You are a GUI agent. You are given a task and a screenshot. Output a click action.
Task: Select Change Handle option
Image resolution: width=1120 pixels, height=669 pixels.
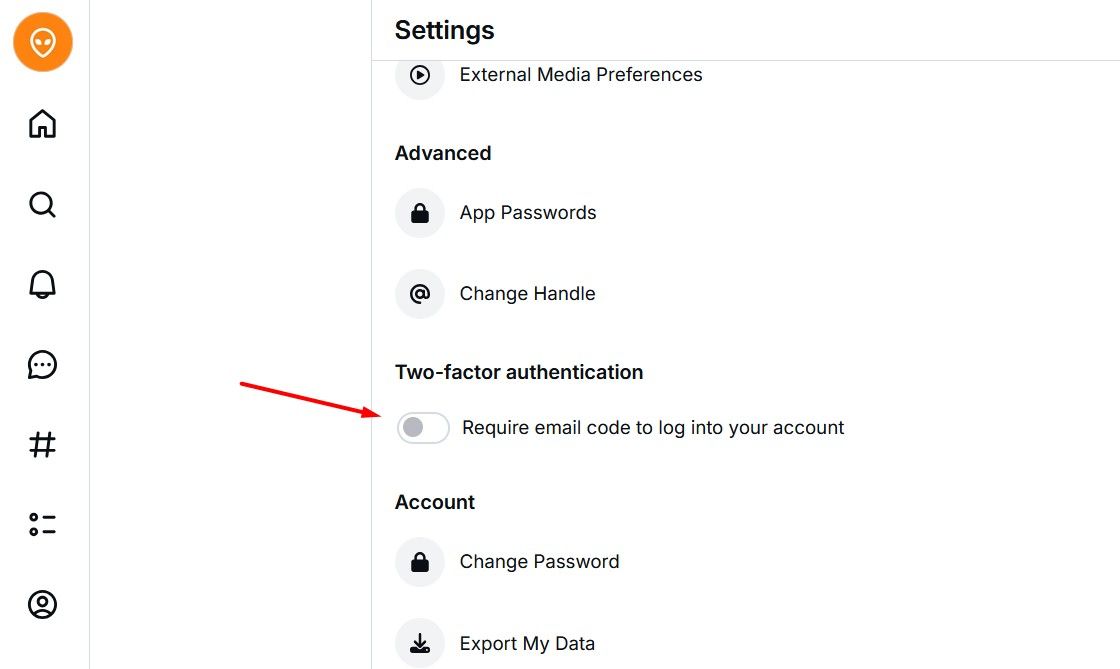[x=527, y=294]
